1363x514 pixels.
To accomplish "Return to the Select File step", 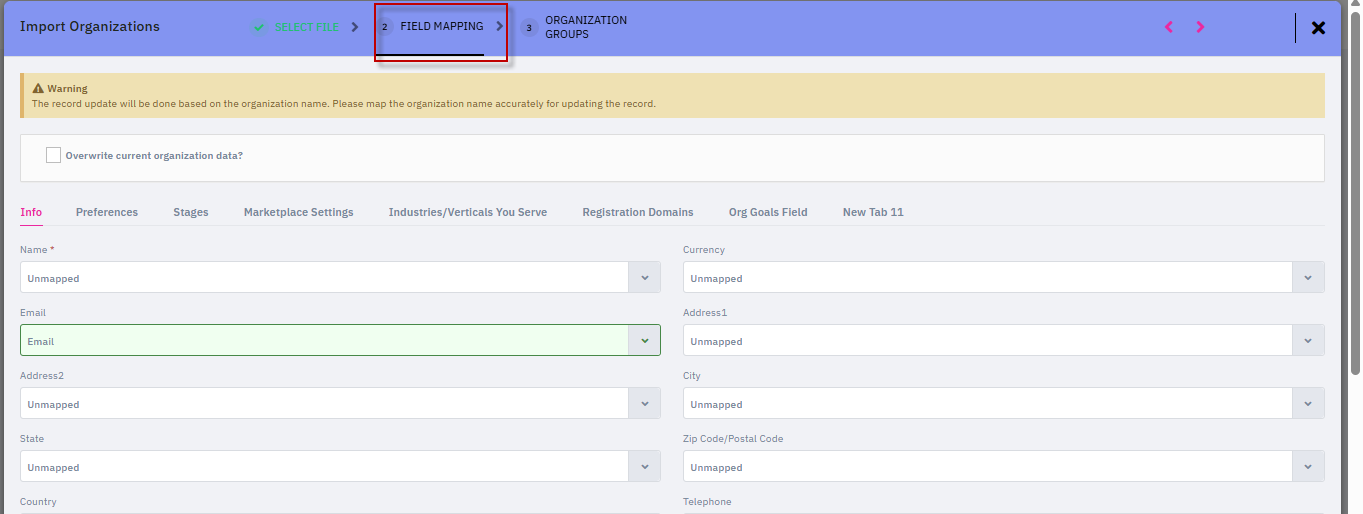I will tap(306, 27).
